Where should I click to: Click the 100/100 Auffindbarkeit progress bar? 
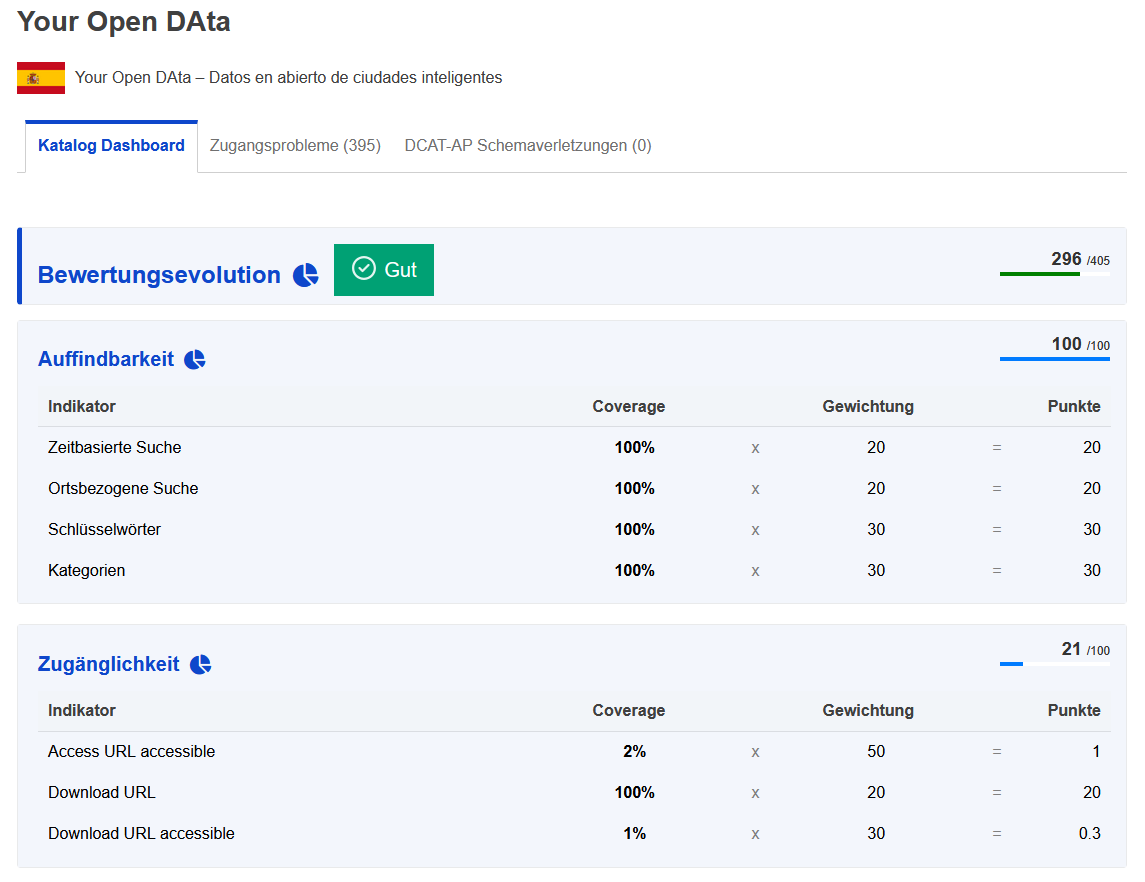(x=1054, y=358)
